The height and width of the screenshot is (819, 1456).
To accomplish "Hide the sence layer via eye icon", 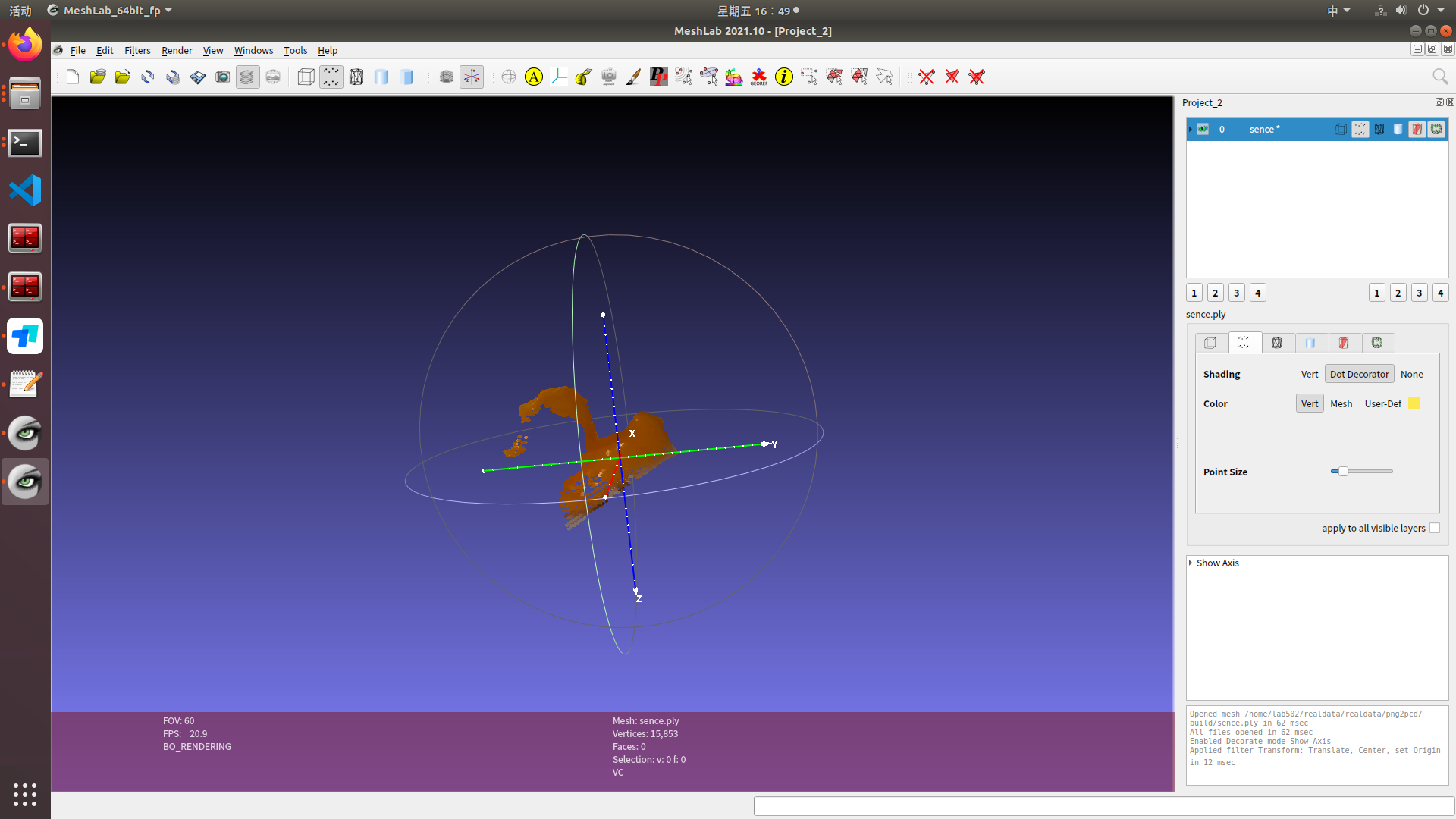I will pos(1203,129).
